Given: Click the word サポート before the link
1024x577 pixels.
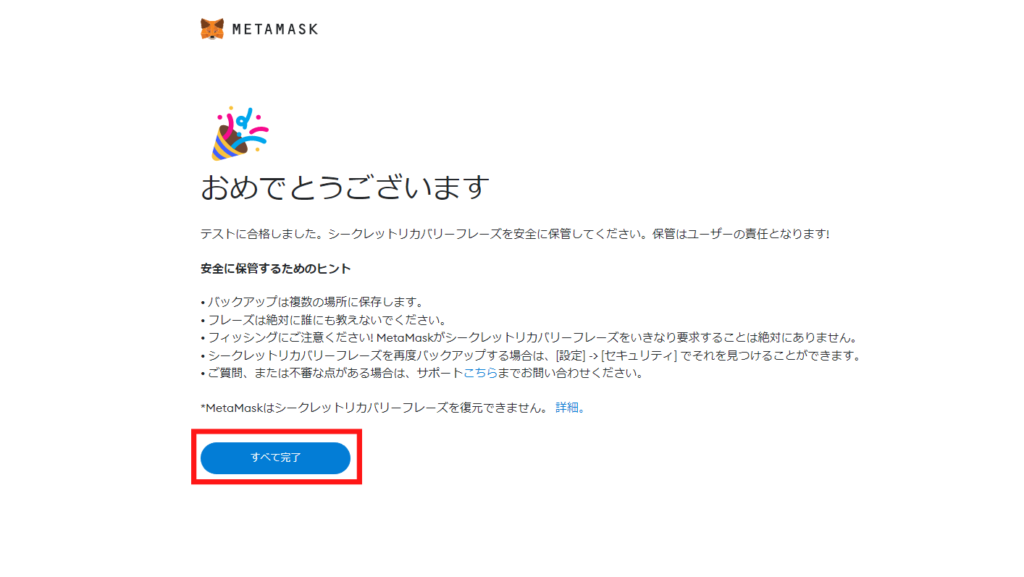Looking at the screenshot, I should pos(440,373).
